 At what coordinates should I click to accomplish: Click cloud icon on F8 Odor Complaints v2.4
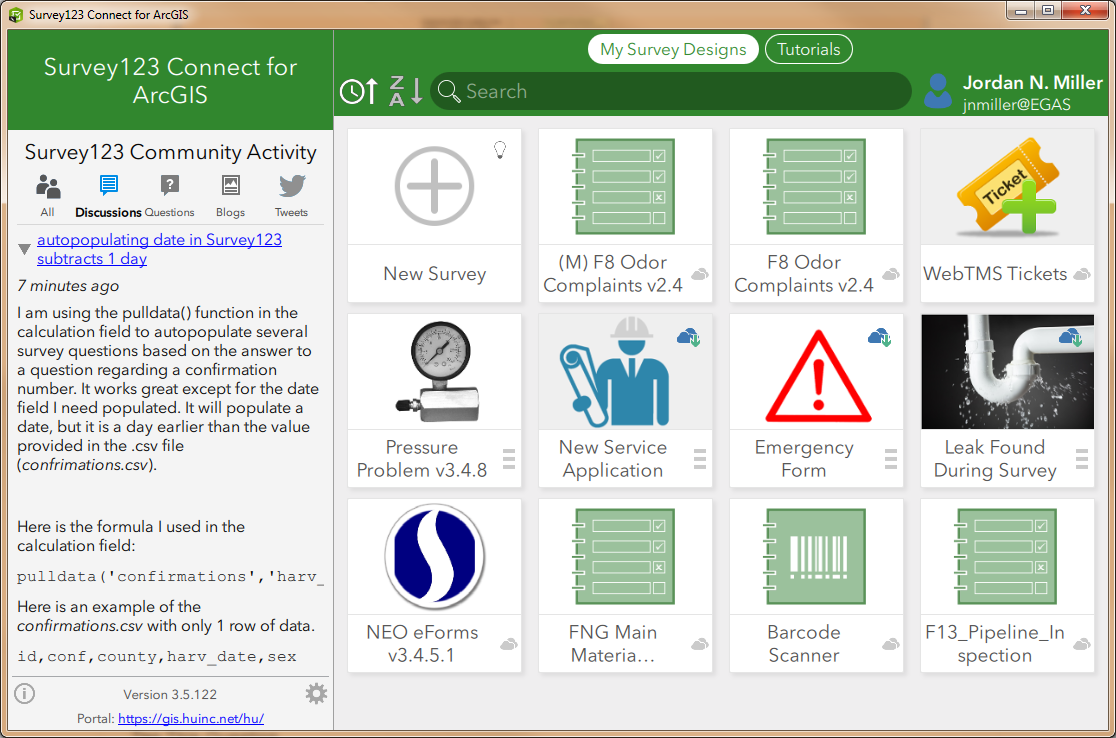pyautogui.click(x=890, y=274)
